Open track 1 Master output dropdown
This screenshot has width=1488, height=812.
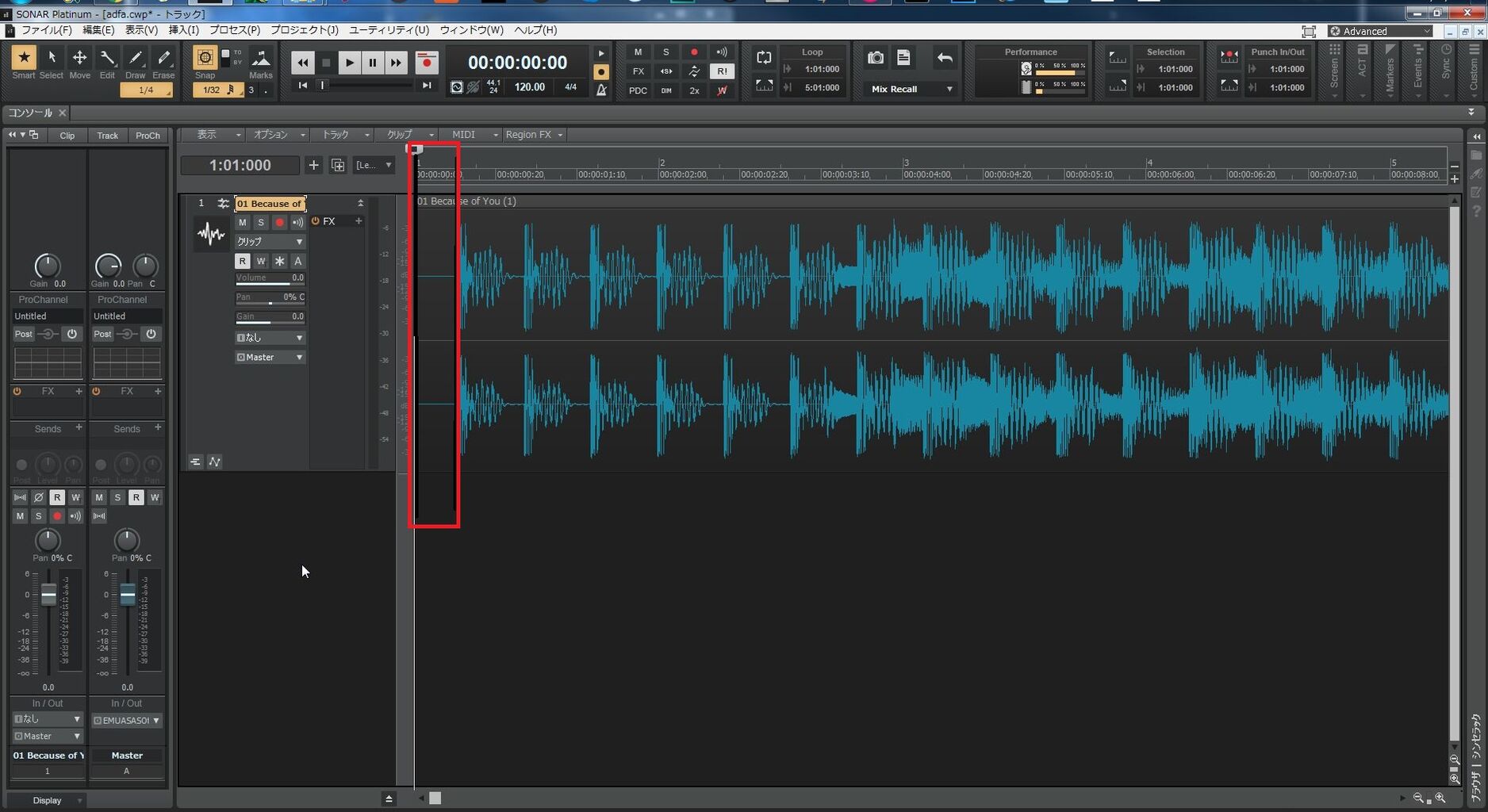[x=270, y=357]
